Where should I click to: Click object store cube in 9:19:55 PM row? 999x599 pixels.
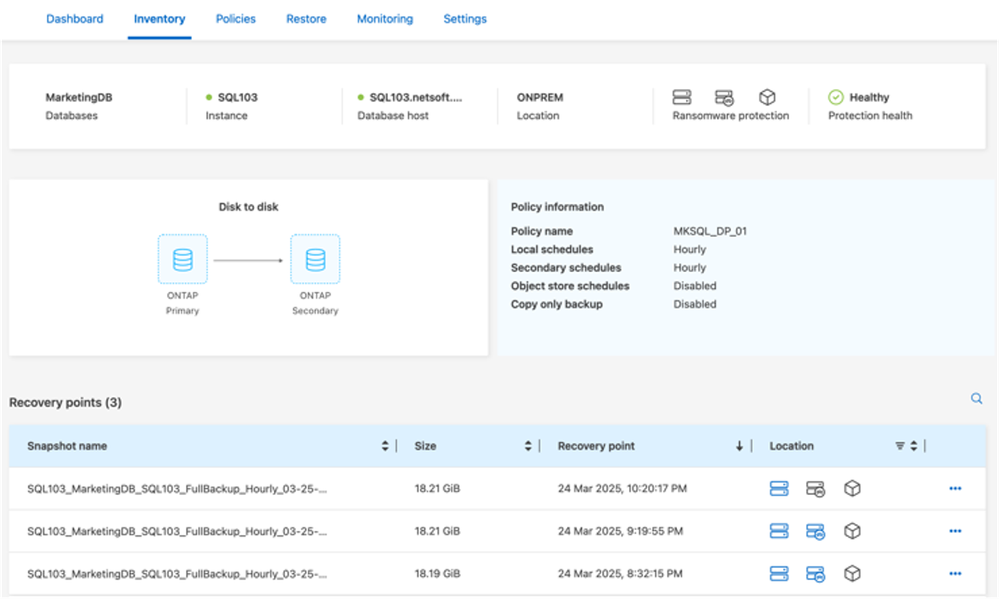pos(852,531)
